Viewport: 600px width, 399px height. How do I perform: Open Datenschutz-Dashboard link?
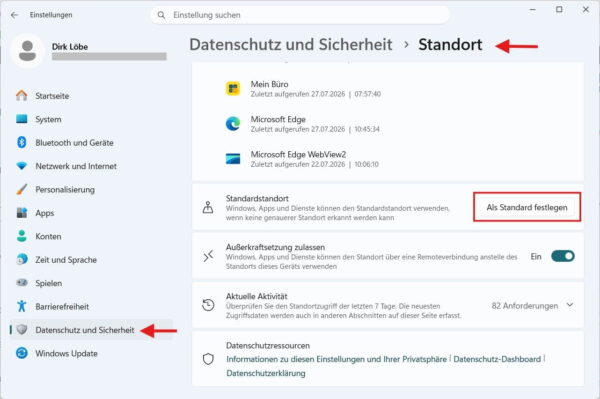(497, 359)
